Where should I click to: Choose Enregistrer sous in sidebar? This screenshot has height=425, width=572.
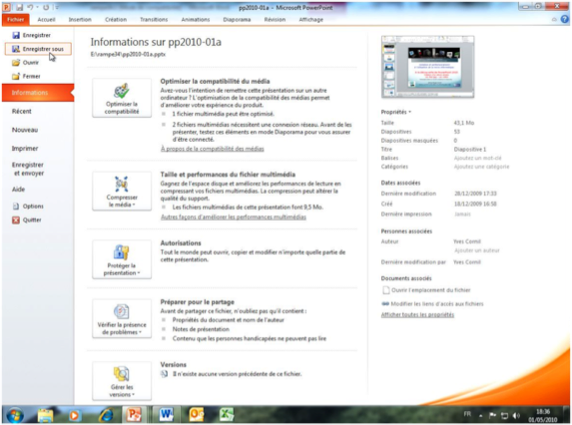[x=38, y=49]
